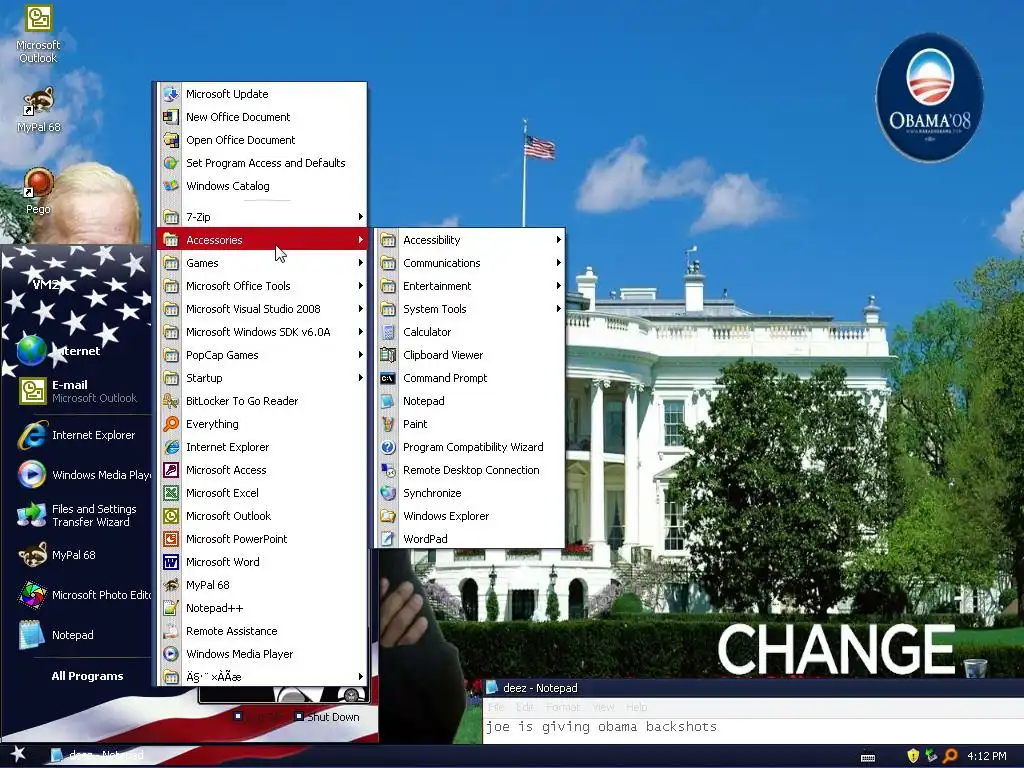Click Program Compatibility Wizard icon
Image resolution: width=1024 pixels, height=768 pixels.
coord(388,447)
